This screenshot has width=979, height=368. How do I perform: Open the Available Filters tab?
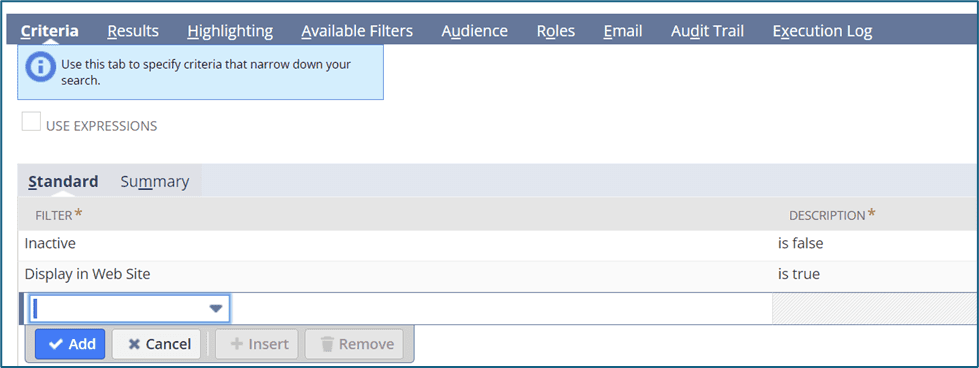[357, 31]
